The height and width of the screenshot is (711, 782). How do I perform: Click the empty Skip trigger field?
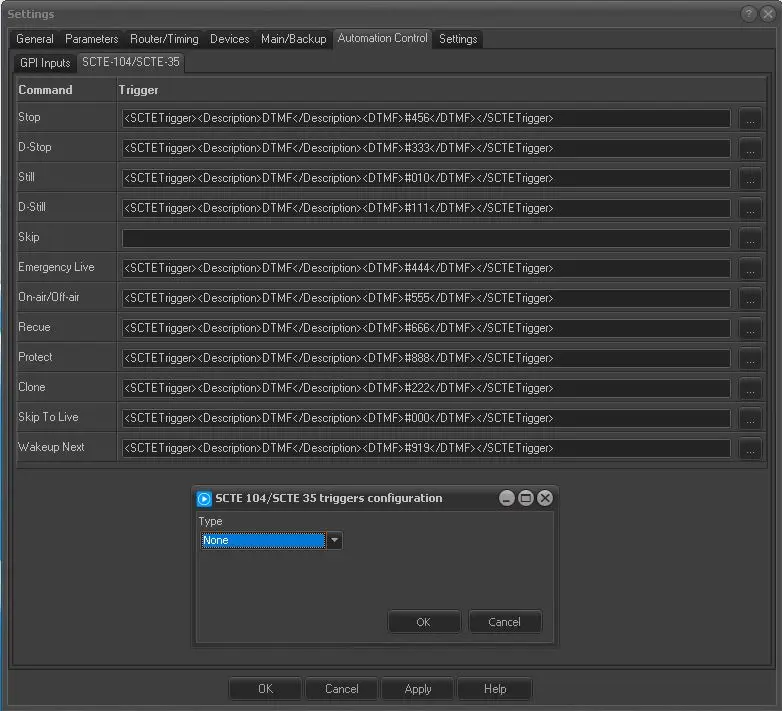[x=426, y=238]
